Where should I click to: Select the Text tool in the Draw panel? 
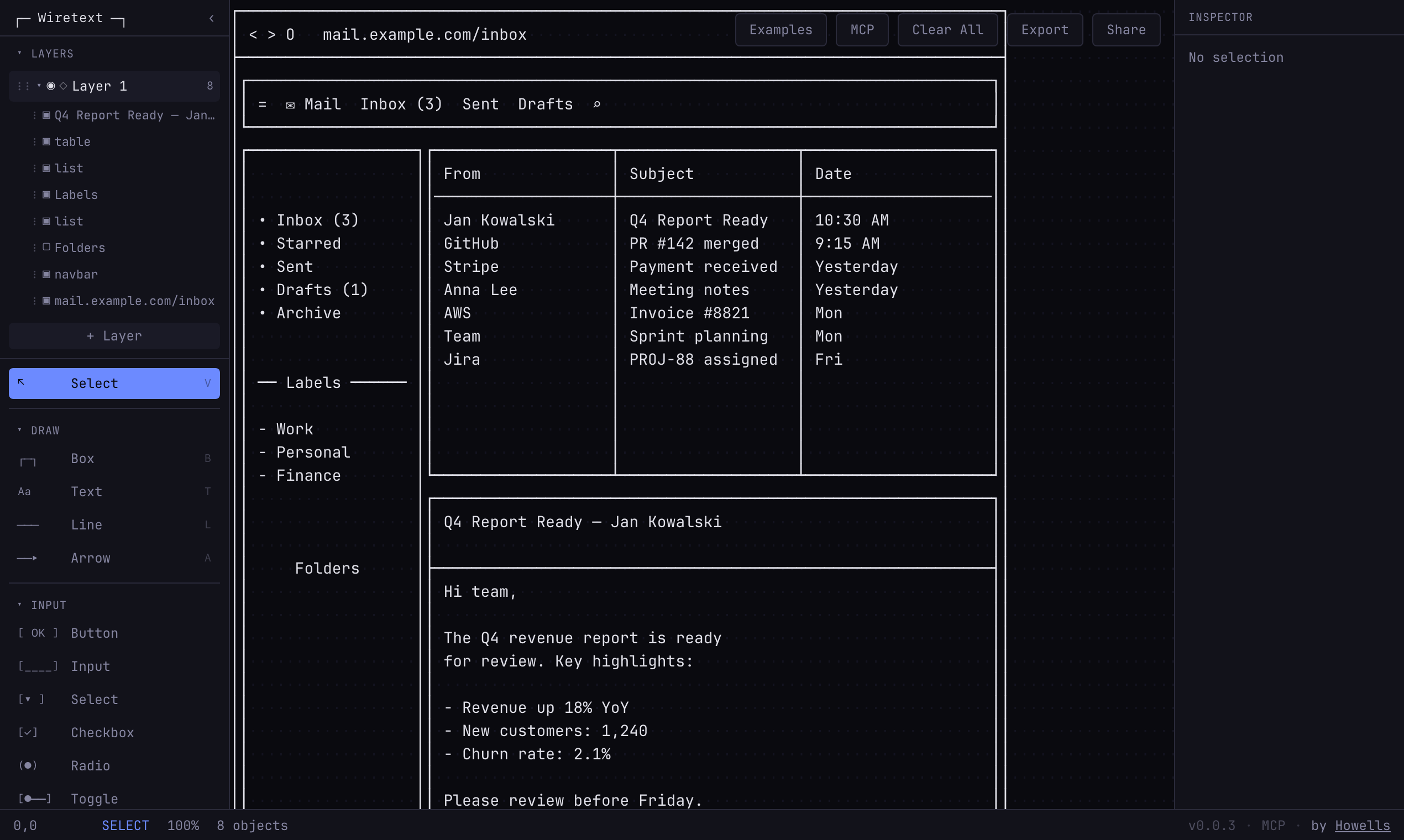[86, 491]
